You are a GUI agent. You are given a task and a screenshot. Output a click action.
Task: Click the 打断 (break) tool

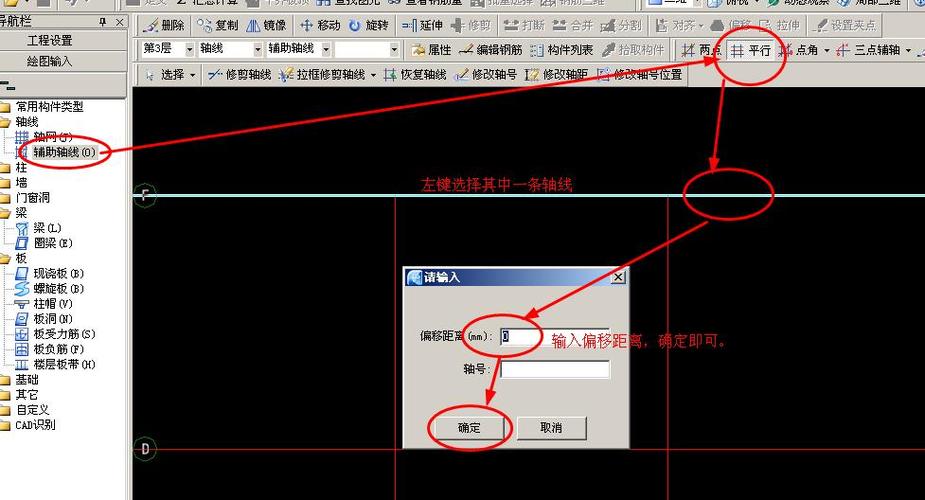coord(524,25)
